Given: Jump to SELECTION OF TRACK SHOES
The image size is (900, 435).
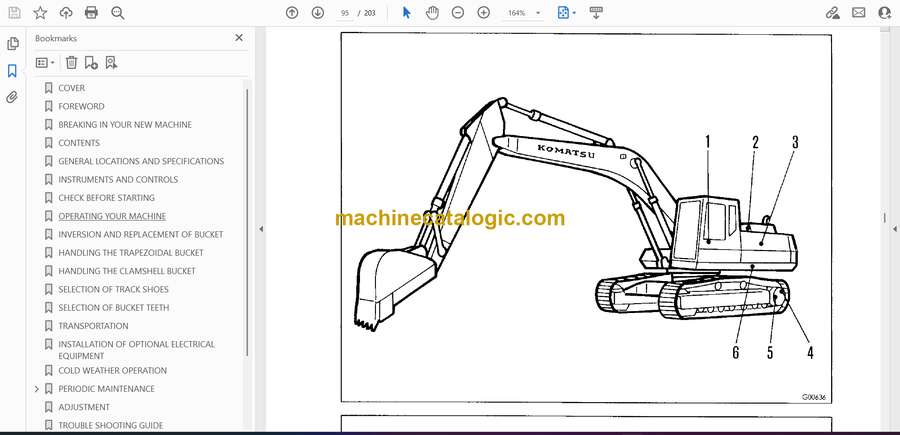Looking at the screenshot, I should pyautogui.click(x=114, y=290).
